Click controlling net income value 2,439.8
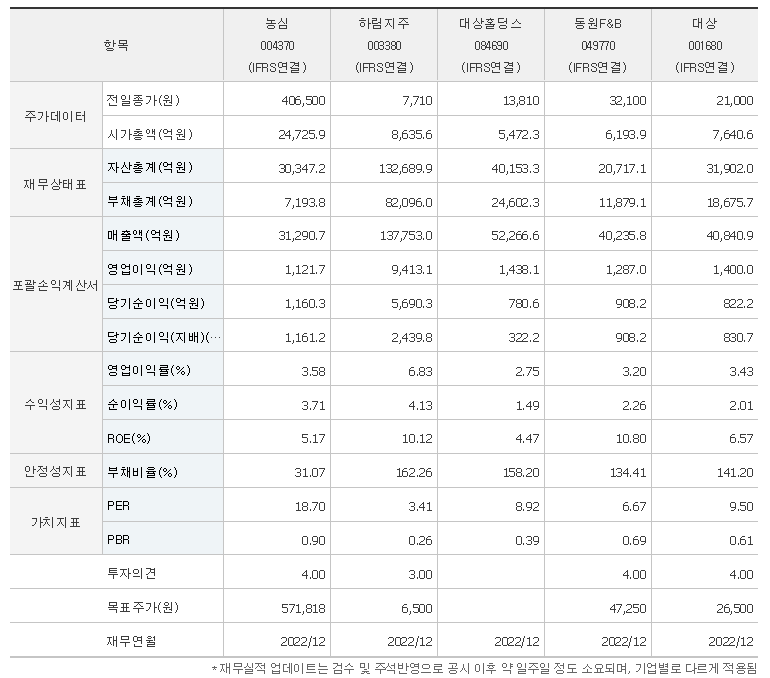The image size is (770, 678). (x=412, y=337)
